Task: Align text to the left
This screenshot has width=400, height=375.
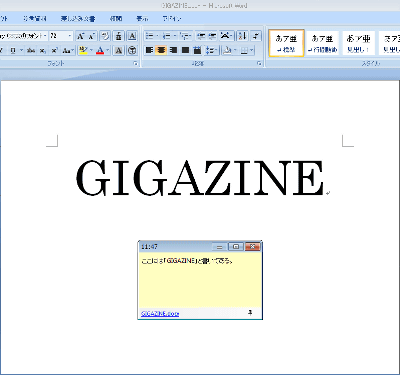Action: pos(150,50)
